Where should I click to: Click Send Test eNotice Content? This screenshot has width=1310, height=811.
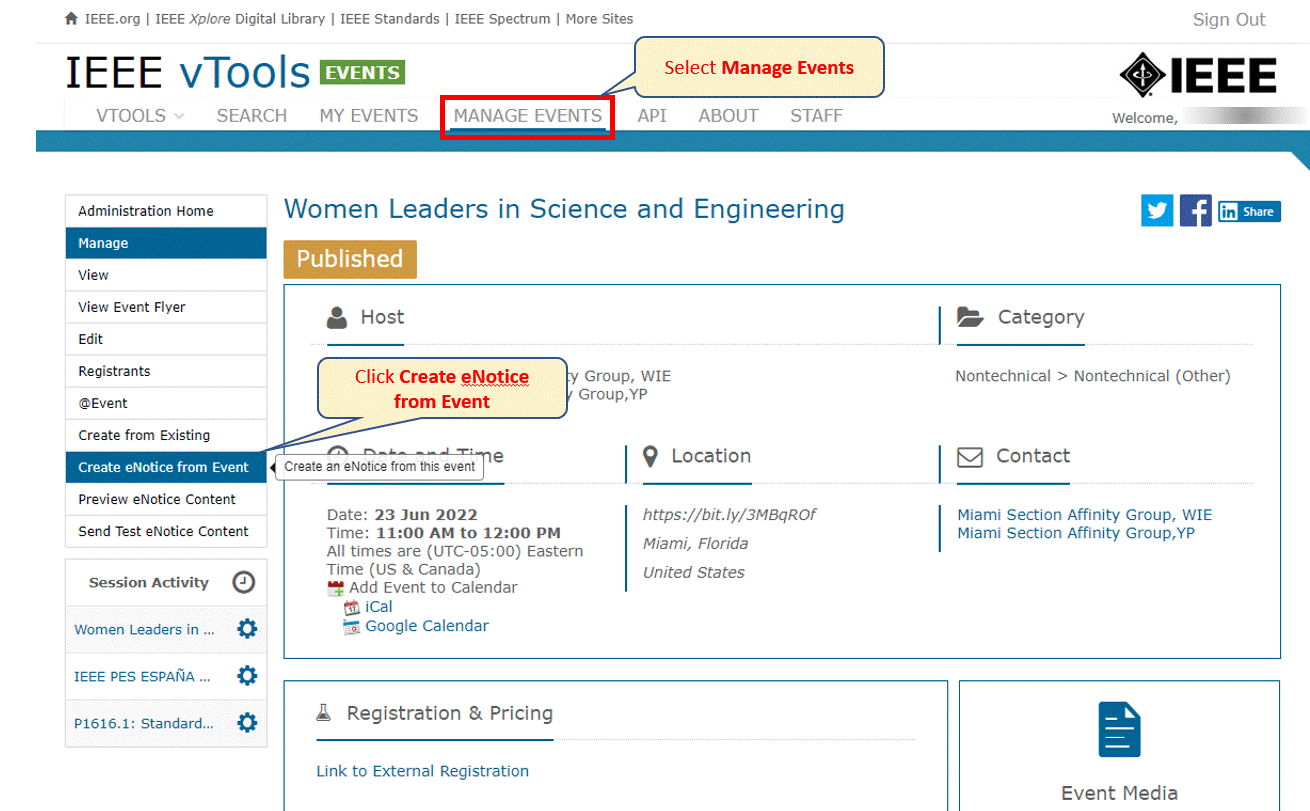(x=166, y=531)
